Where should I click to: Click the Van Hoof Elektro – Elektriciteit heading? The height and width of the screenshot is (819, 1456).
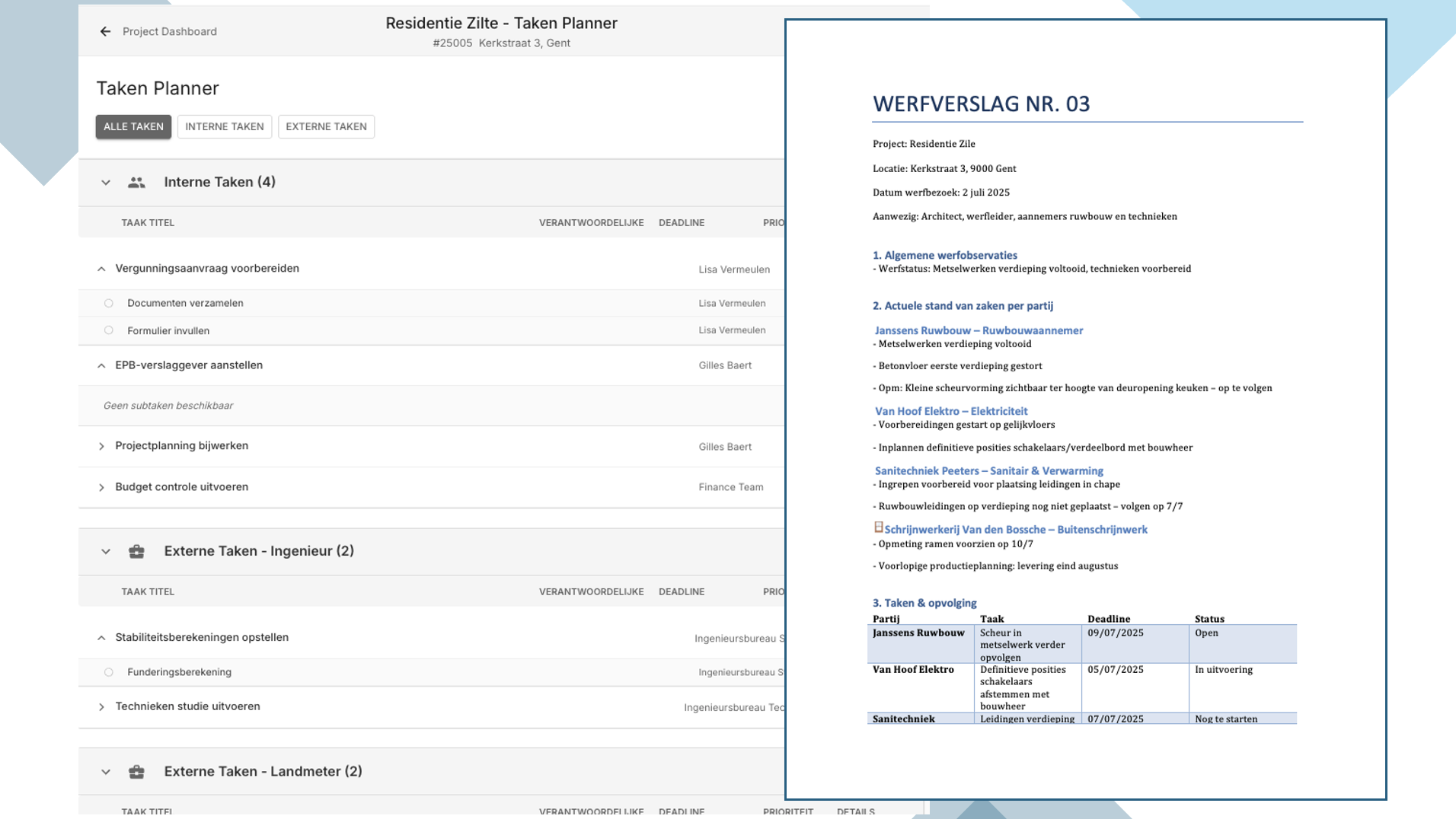(x=951, y=411)
